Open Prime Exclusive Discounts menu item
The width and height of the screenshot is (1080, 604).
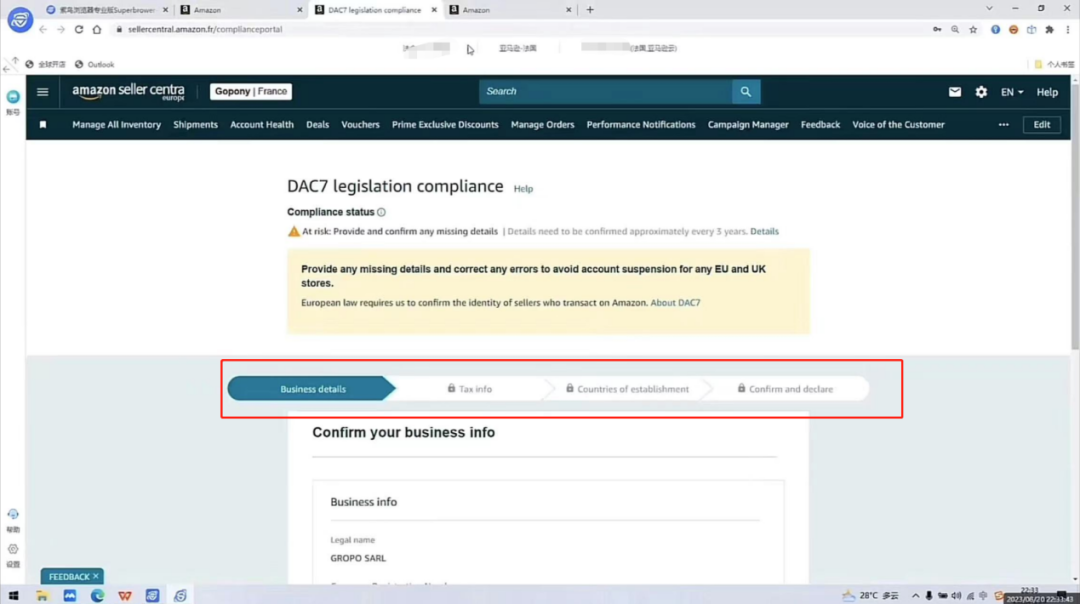[445, 125]
